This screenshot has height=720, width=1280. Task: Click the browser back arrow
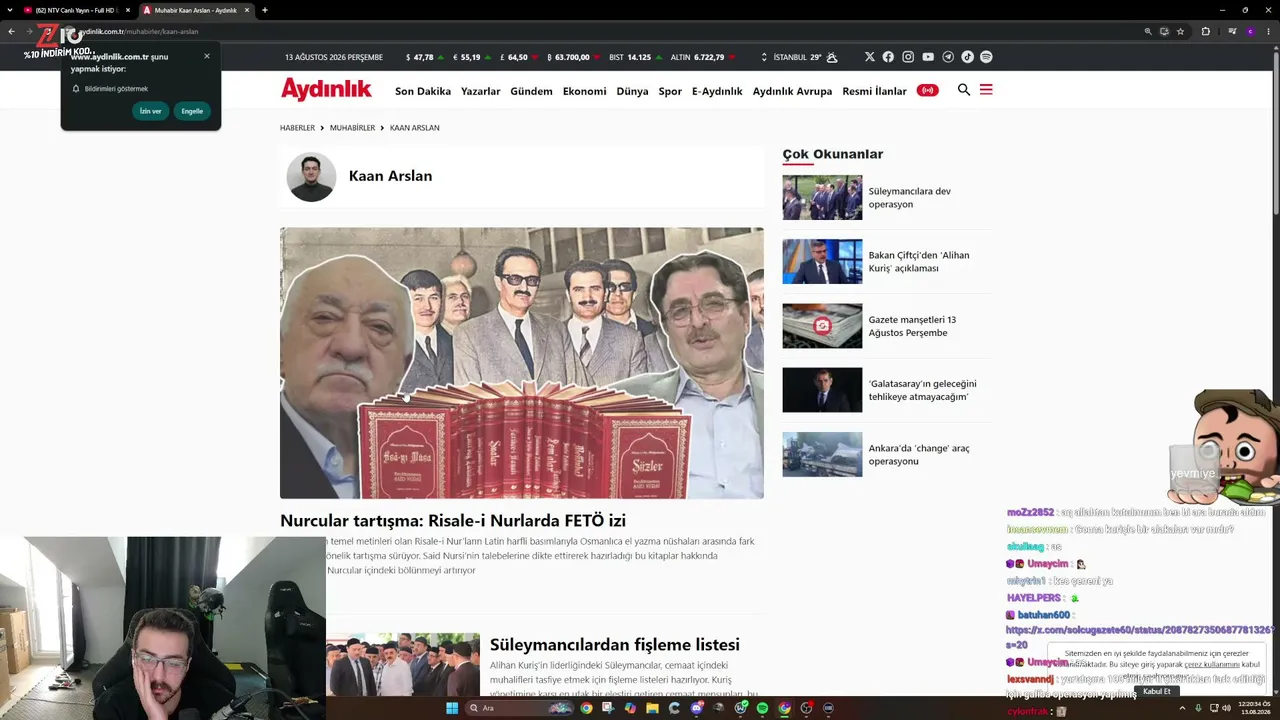coord(11,31)
